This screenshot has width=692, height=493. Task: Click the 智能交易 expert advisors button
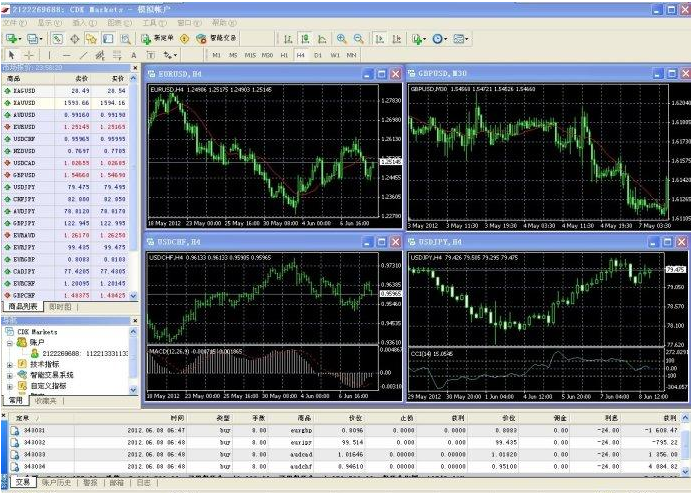click(x=217, y=39)
